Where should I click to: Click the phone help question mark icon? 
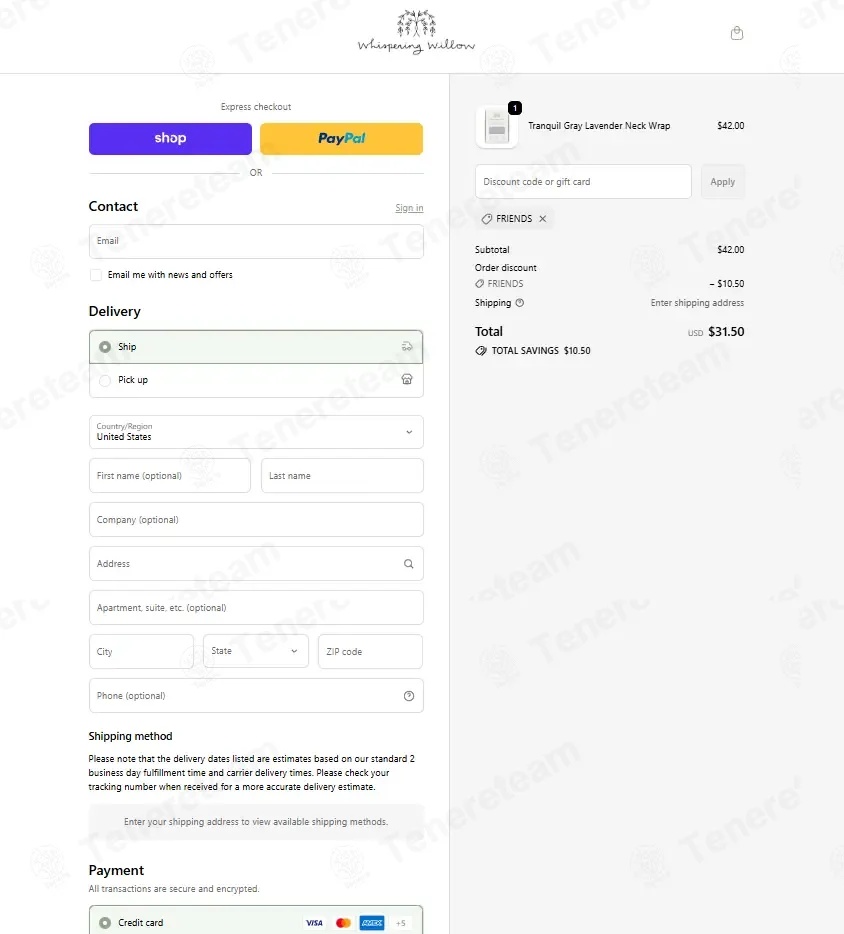[408, 696]
